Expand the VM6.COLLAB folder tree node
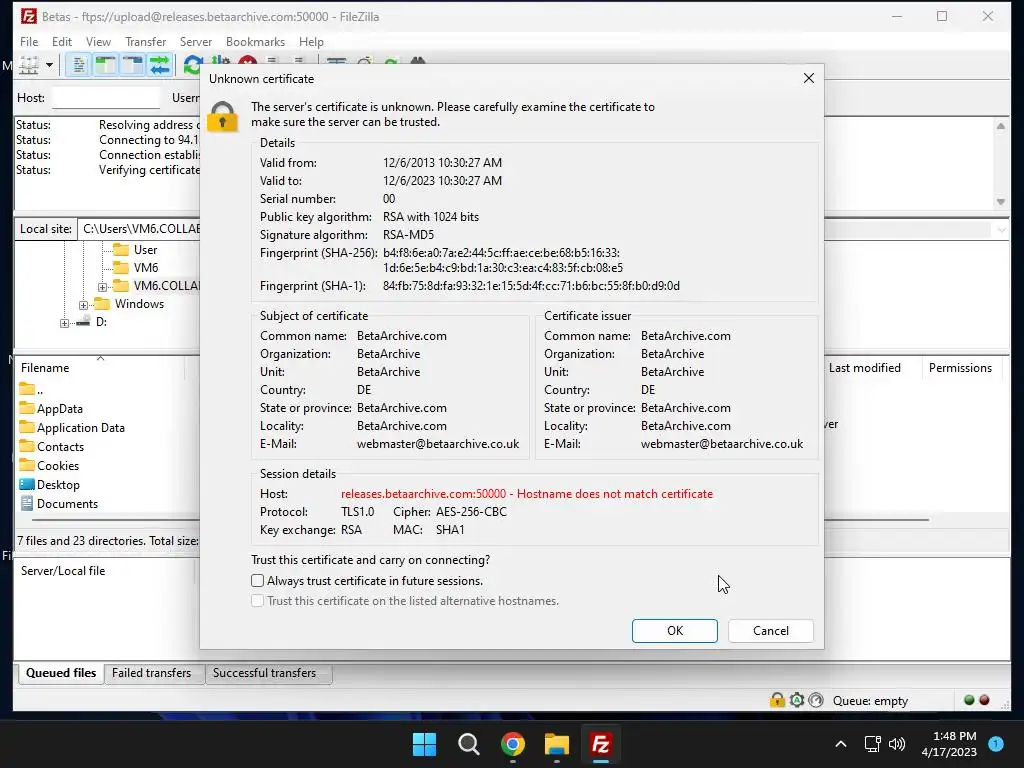This screenshot has height=768, width=1024. tap(103, 287)
